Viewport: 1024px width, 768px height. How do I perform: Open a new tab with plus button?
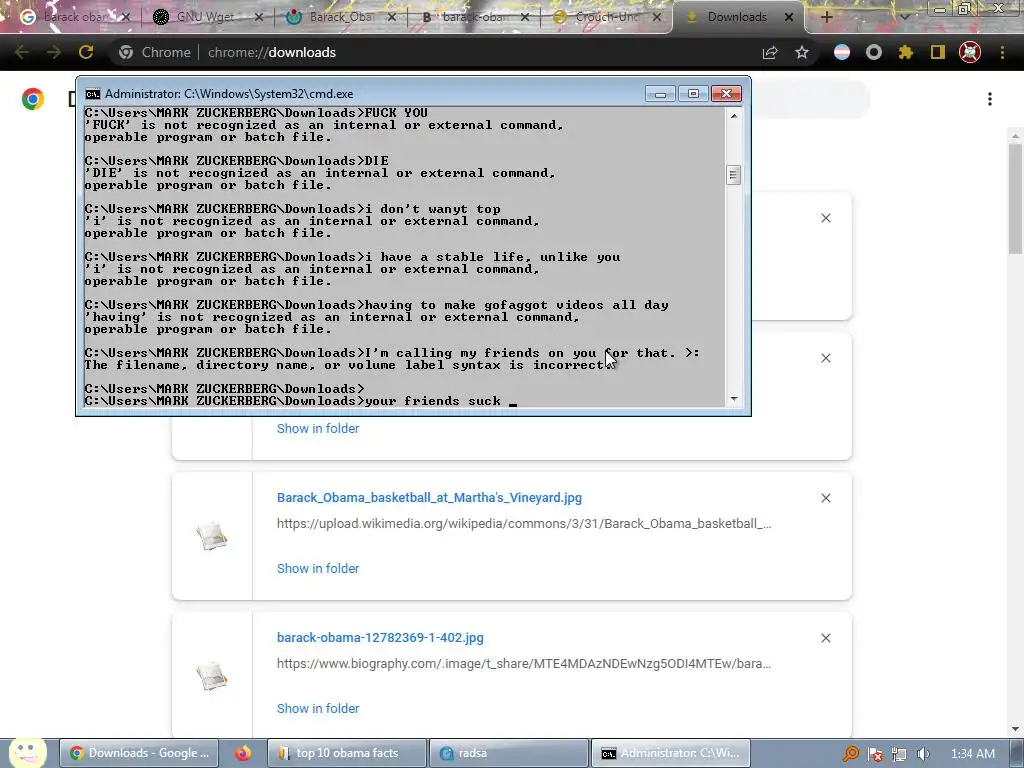pyautogui.click(x=826, y=17)
